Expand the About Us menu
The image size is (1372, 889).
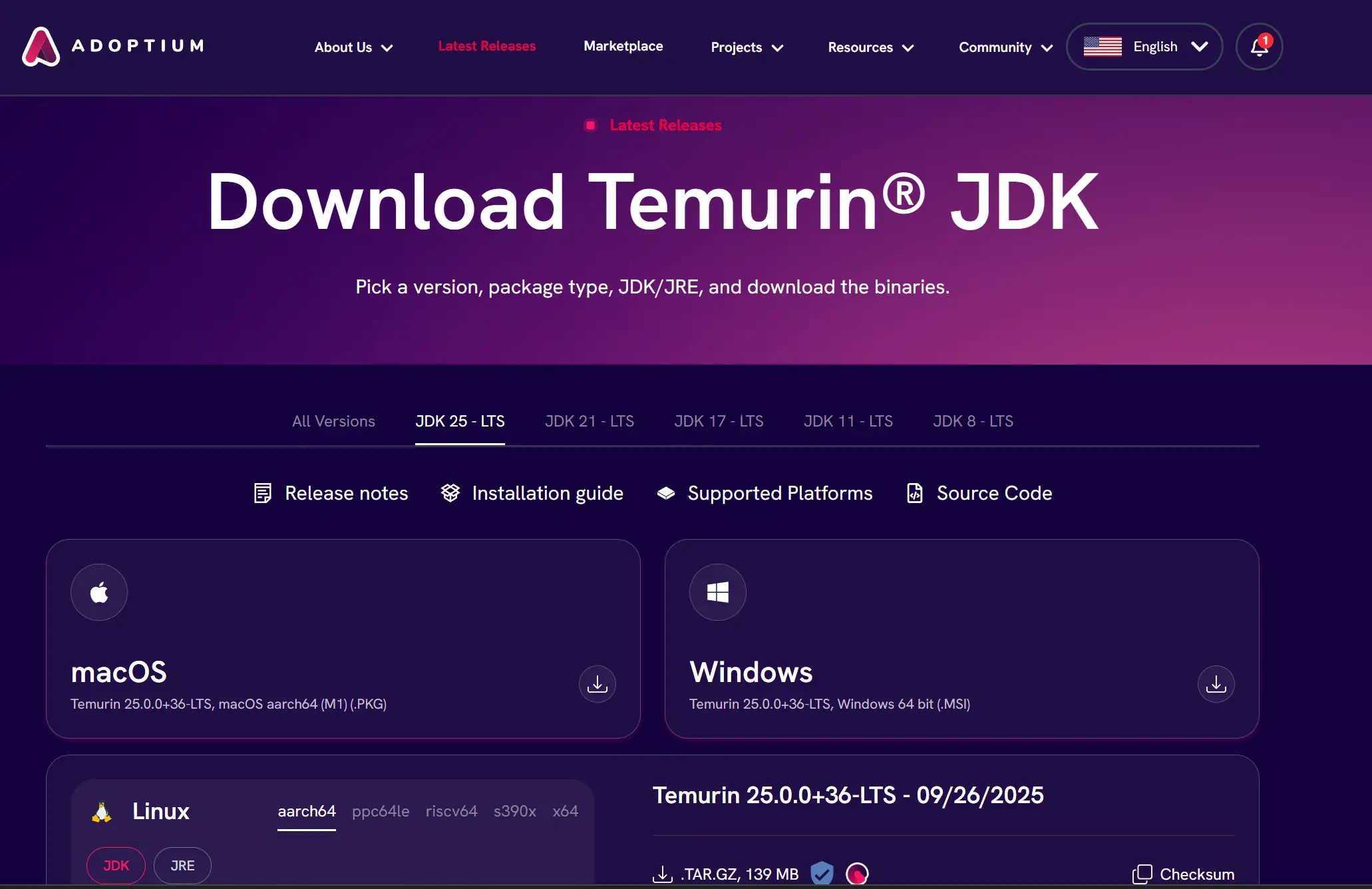[x=353, y=47]
